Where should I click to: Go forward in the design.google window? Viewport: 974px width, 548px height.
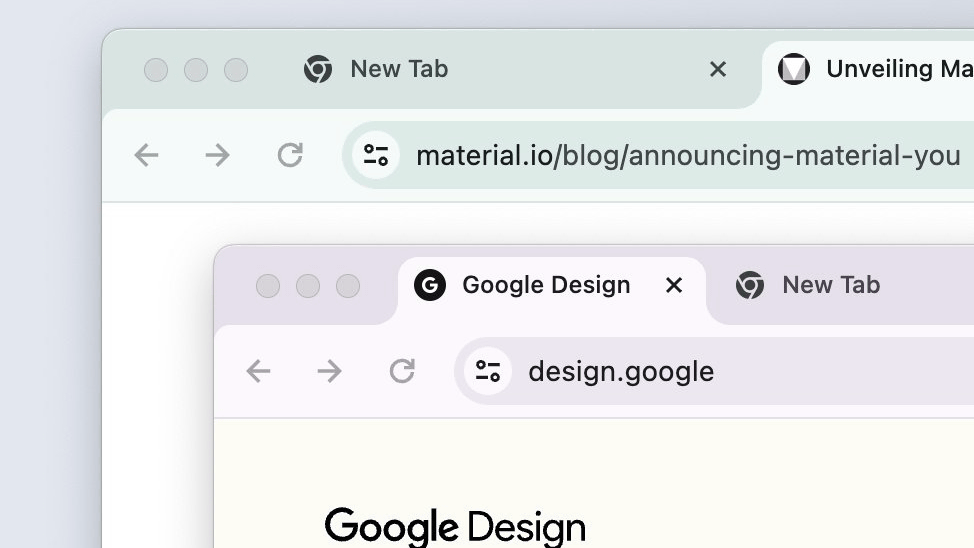coord(329,371)
